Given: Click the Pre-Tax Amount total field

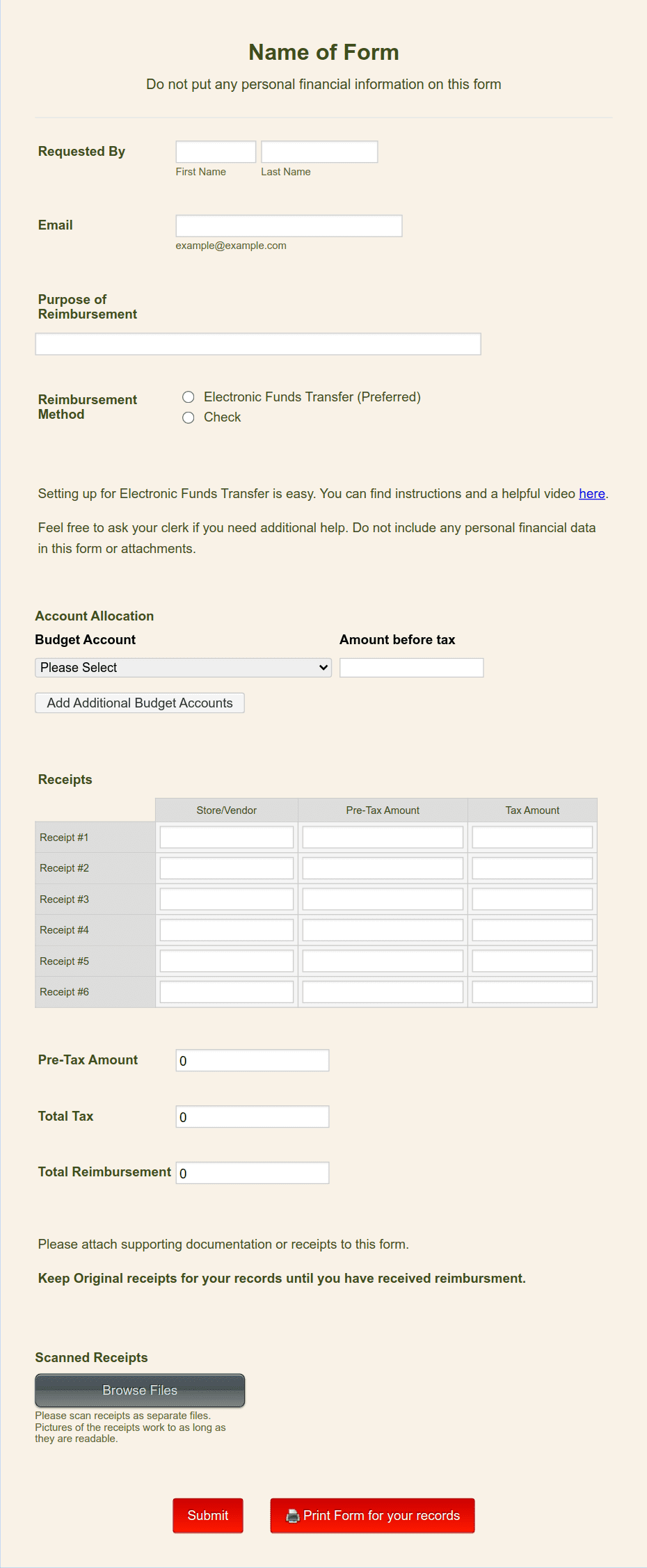Looking at the screenshot, I should [251, 1059].
